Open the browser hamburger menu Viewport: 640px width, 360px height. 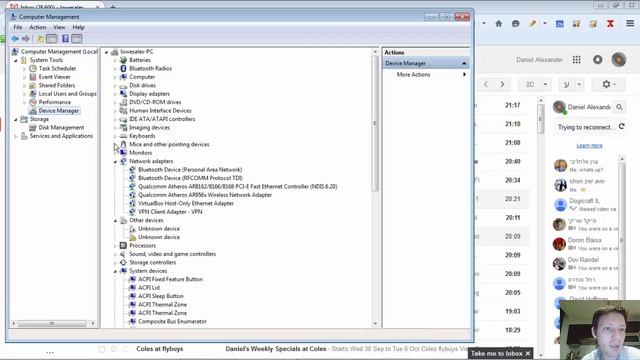(630, 24)
